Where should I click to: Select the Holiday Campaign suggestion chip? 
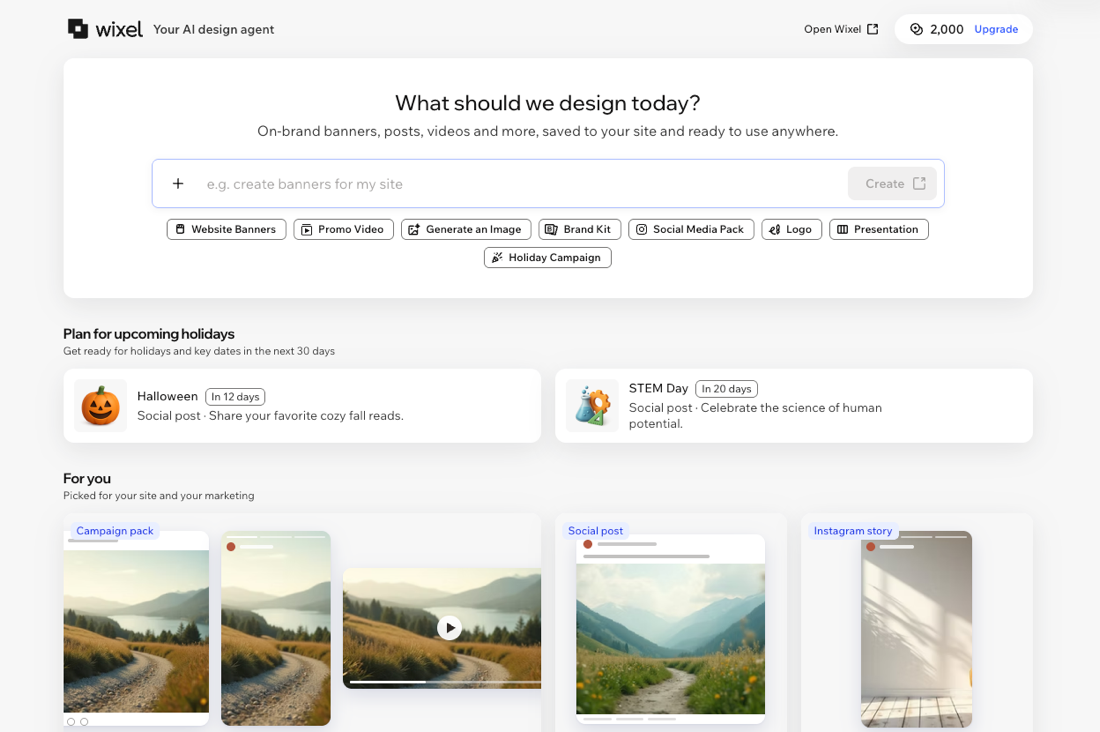pos(547,258)
